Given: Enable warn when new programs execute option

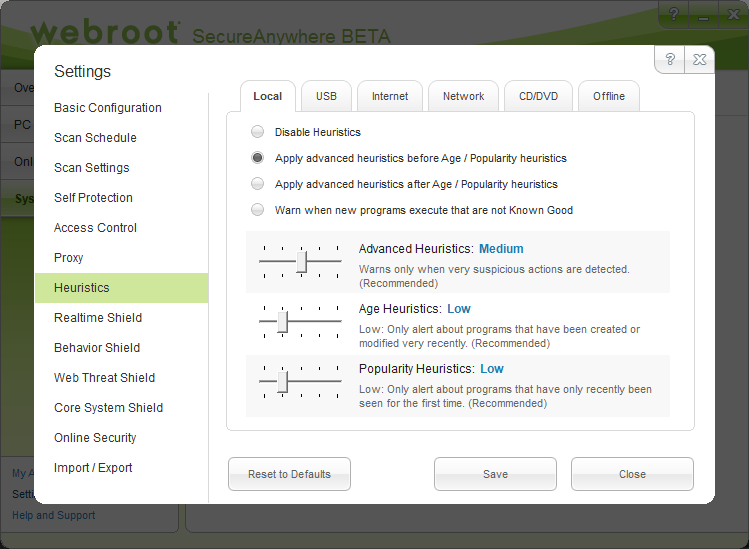Looking at the screenshot, I should (257, 210).
